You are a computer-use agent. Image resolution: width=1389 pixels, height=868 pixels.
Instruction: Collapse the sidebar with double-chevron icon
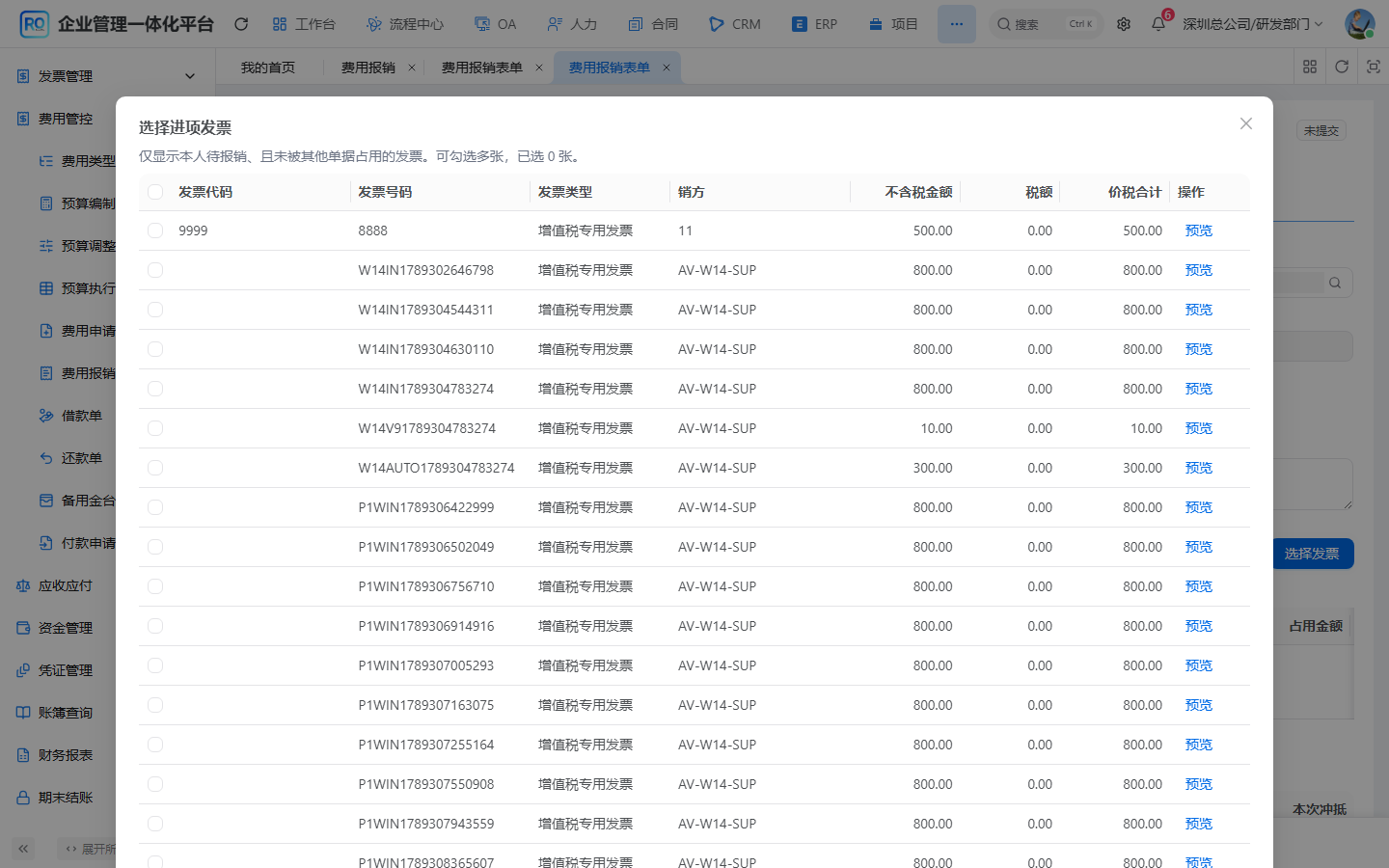pos(23,849)
